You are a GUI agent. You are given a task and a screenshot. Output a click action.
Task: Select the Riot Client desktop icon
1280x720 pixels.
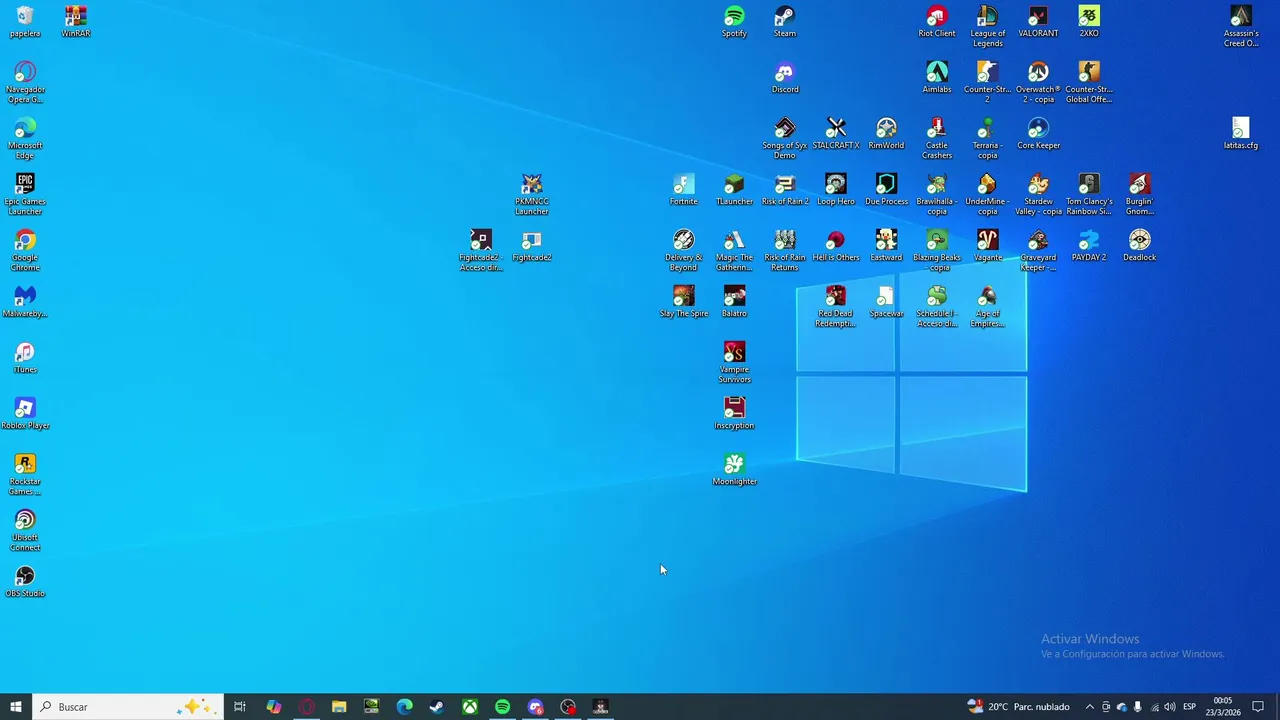(x=937, y=22)
